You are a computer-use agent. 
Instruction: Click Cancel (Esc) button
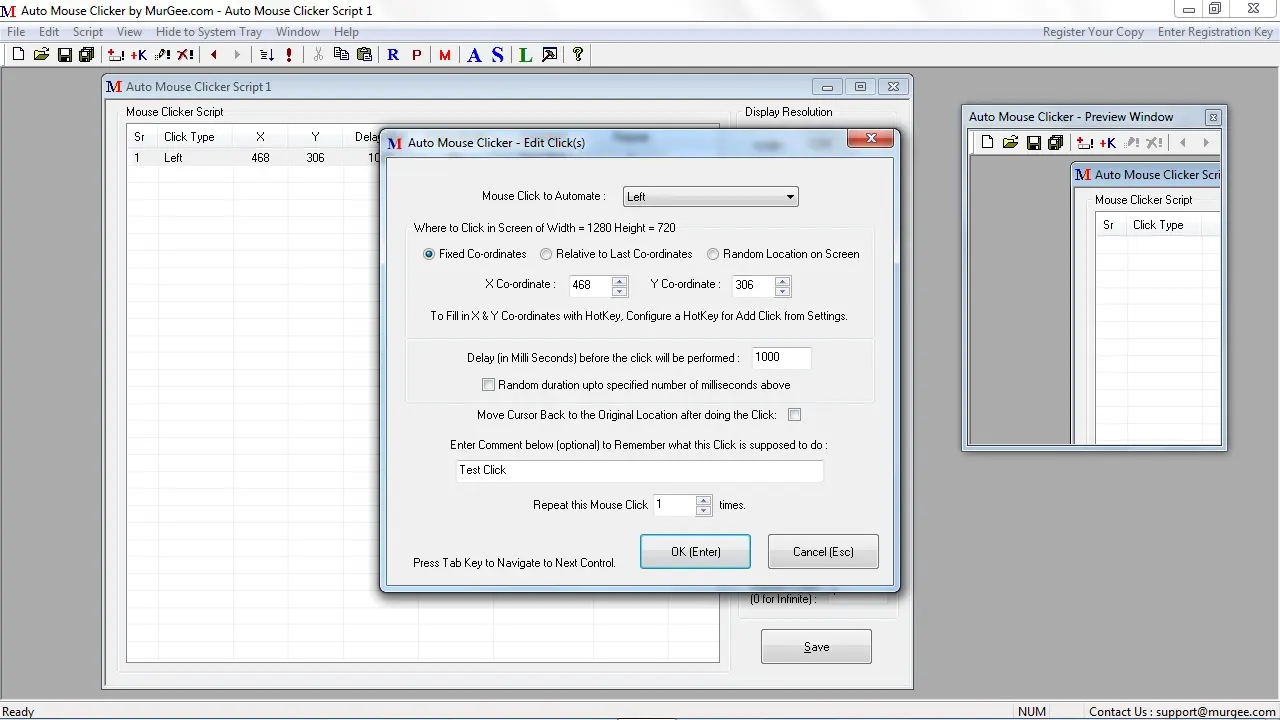823,552
